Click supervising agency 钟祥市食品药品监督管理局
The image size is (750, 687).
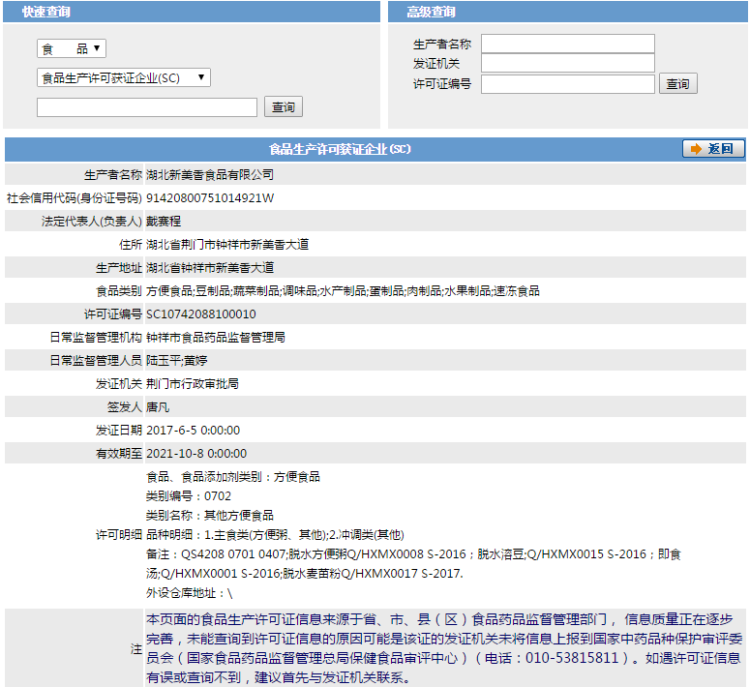point(216,337)
